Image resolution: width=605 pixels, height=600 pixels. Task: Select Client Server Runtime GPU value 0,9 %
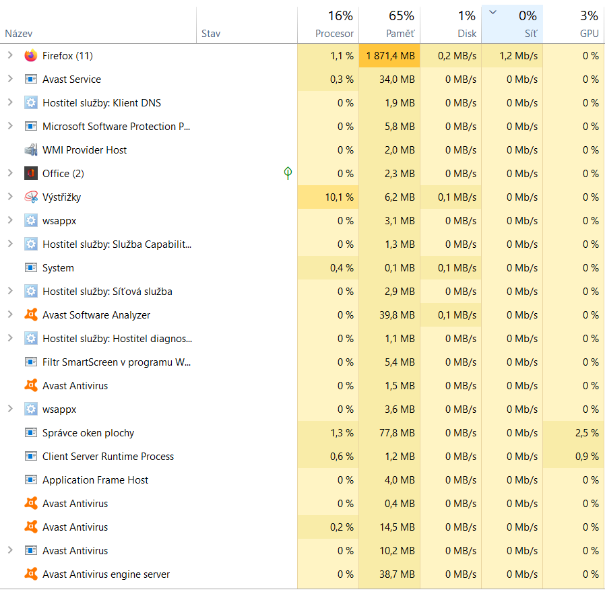point(574,456)
